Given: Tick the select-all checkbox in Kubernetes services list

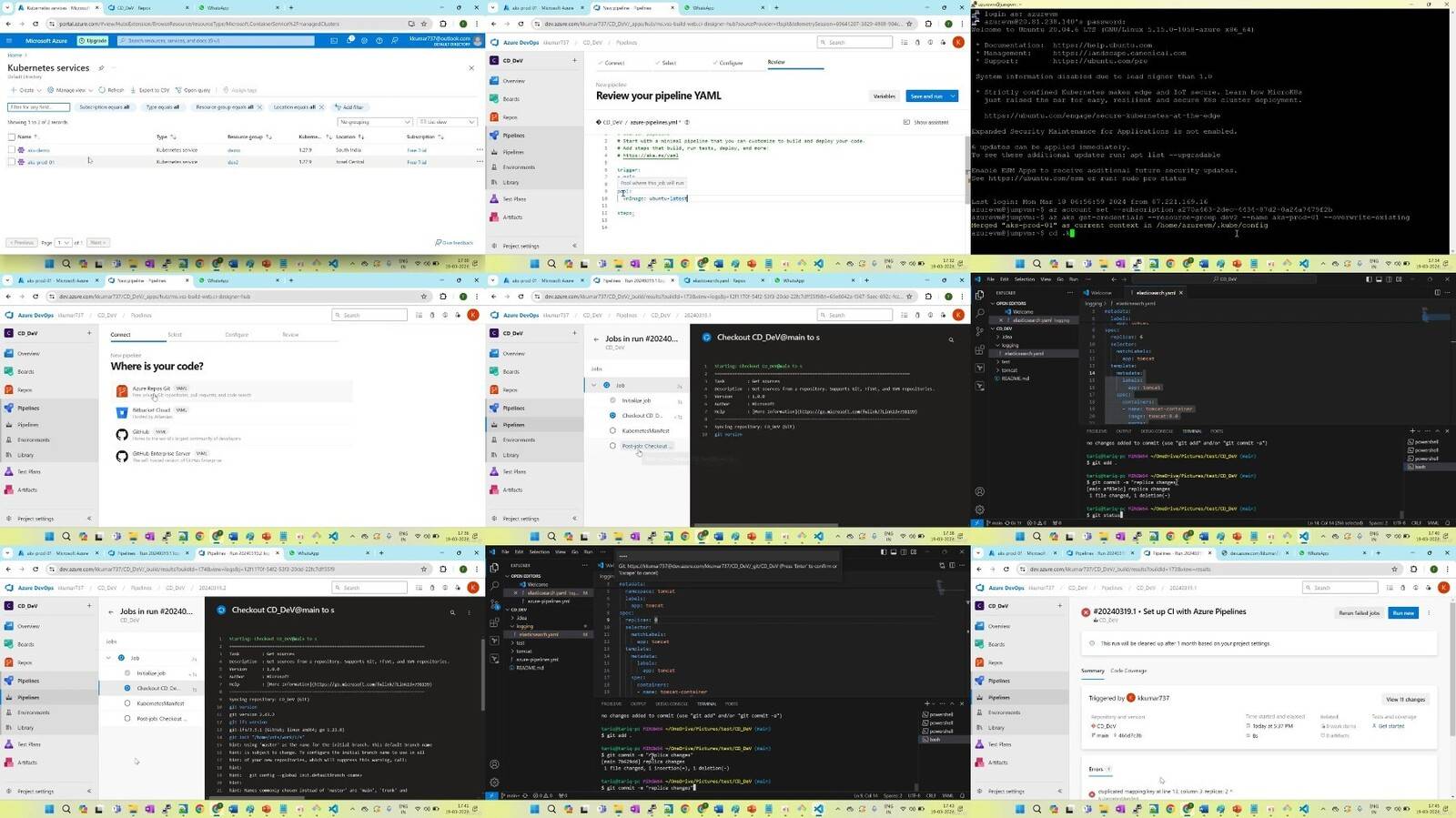Looking at the screenshot, I should [11, 136].
